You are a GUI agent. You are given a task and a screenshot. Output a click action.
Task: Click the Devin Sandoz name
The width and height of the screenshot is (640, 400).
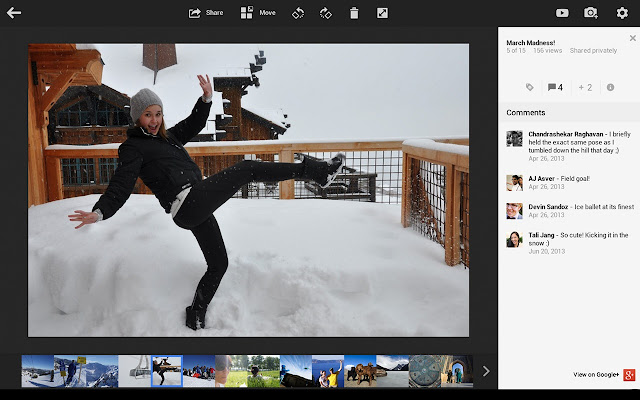point(548,207)
